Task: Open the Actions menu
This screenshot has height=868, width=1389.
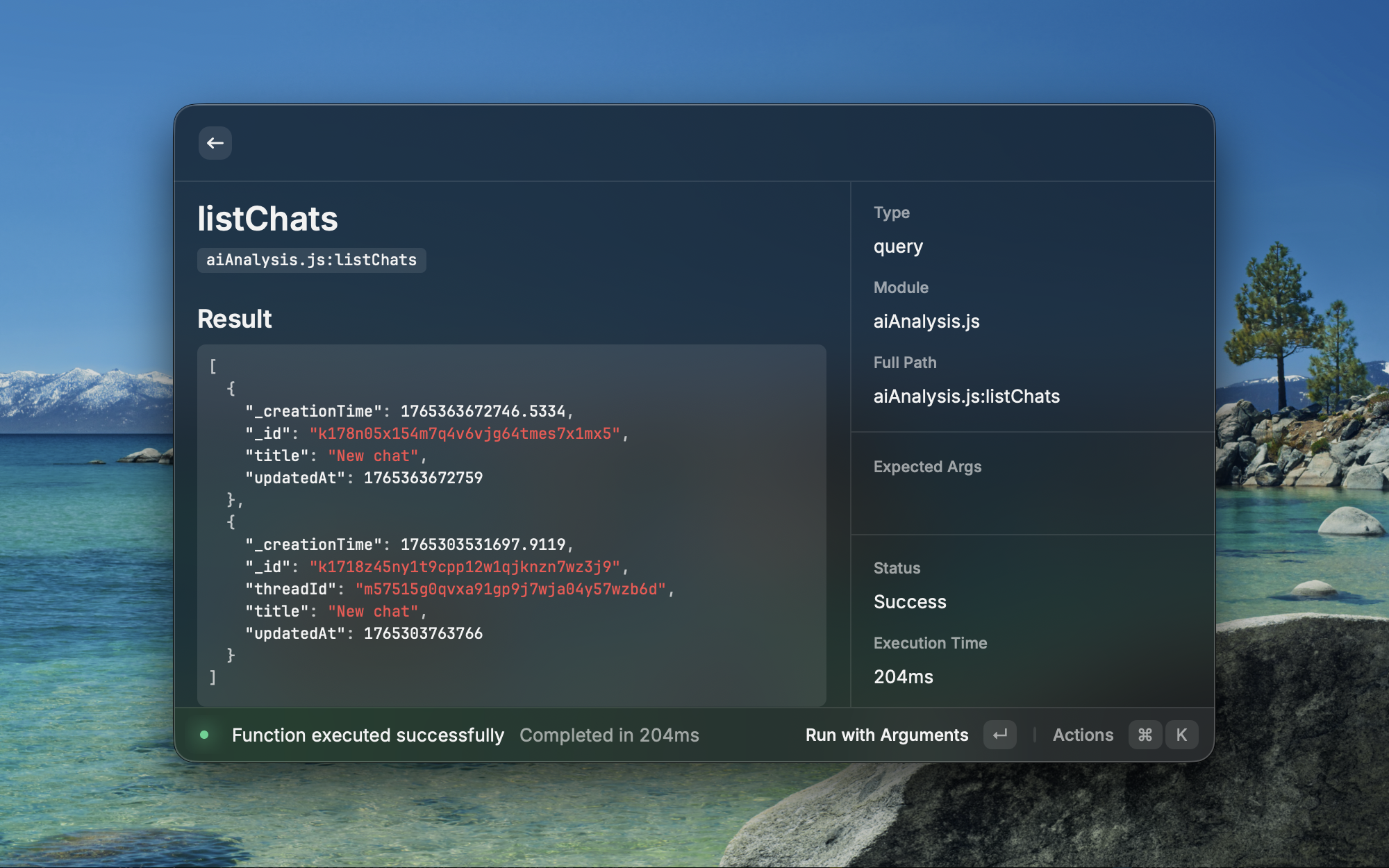Action: (1083, 735)
